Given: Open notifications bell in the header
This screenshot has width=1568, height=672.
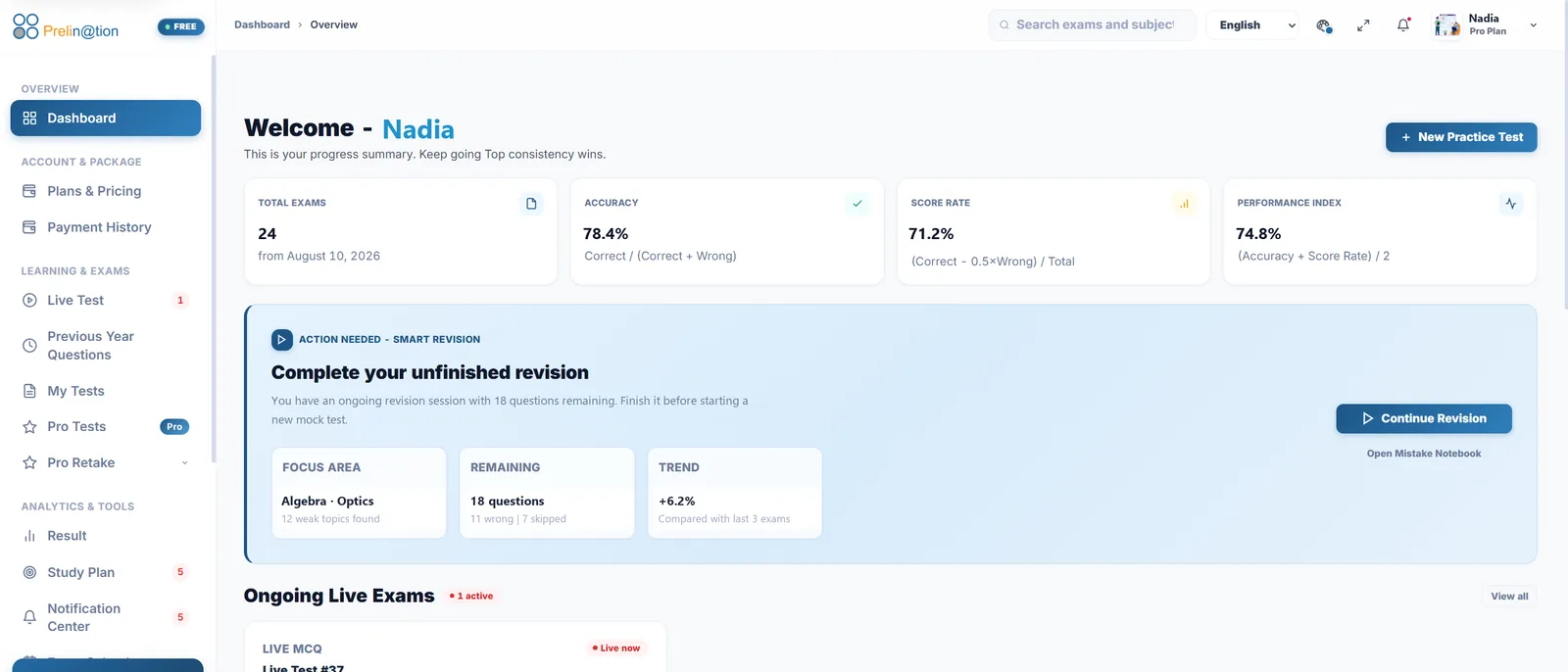Looking at the screenshot, I should click(1403, 25).
